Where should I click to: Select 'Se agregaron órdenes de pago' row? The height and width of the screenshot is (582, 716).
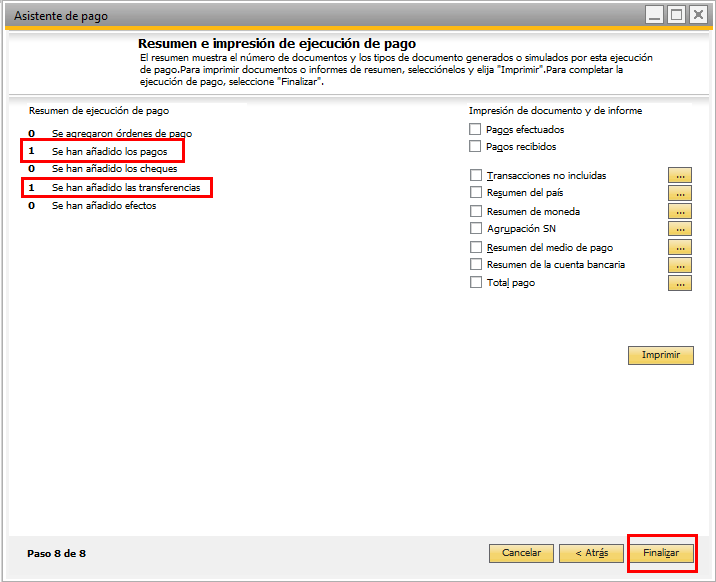(x=110, y=133)
